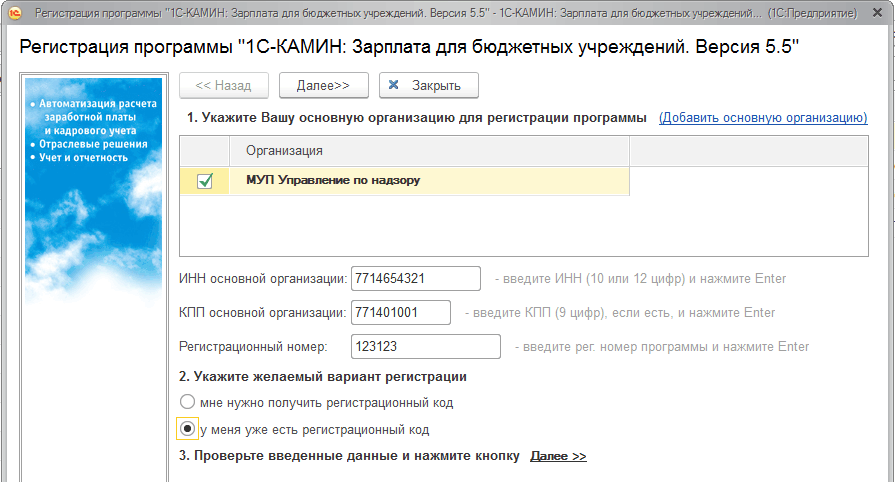Image resolution: width=895 pixels, height=482 pixels.
Task: Click the ИНН основной организации input field
Action: click(416, 278)
